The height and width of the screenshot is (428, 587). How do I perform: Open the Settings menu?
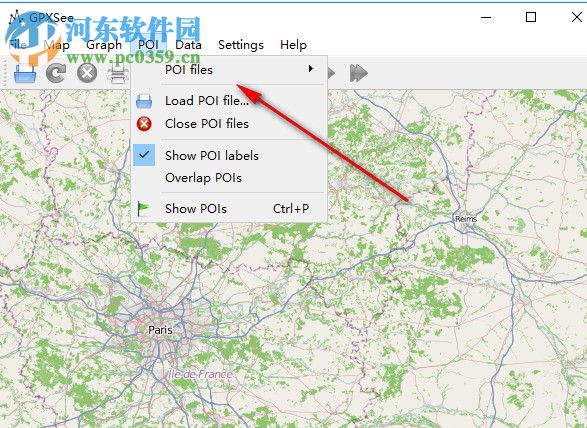(241, 45)
